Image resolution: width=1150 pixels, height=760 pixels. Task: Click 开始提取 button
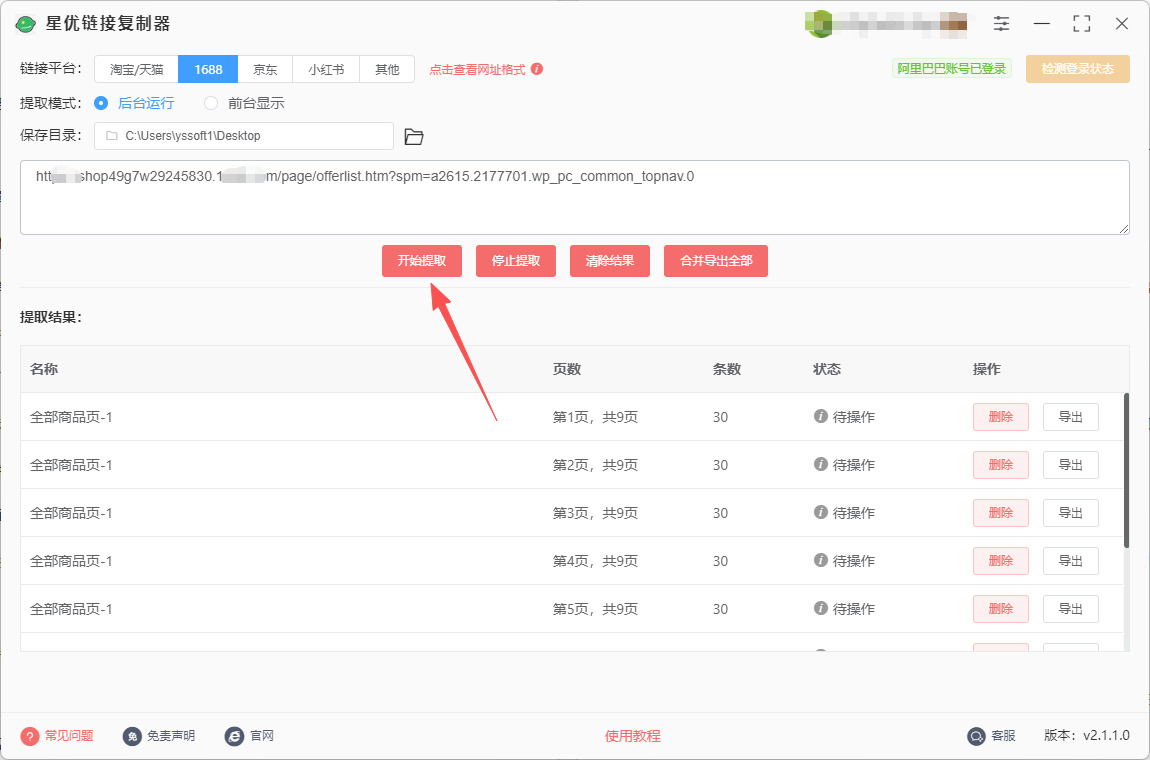click(x=422, y=261)
